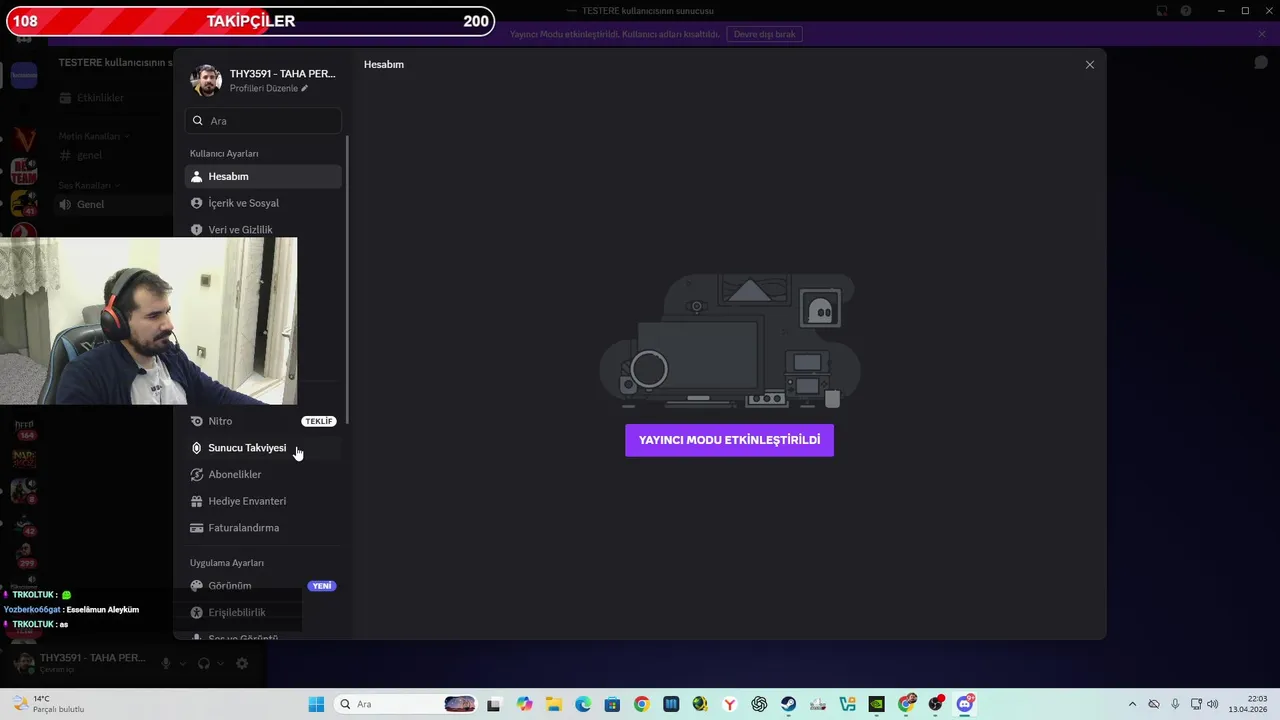The height and width of the screenshot is (720, 1280).
Task: Click the settings search field Ara
Action: (263, 120)
